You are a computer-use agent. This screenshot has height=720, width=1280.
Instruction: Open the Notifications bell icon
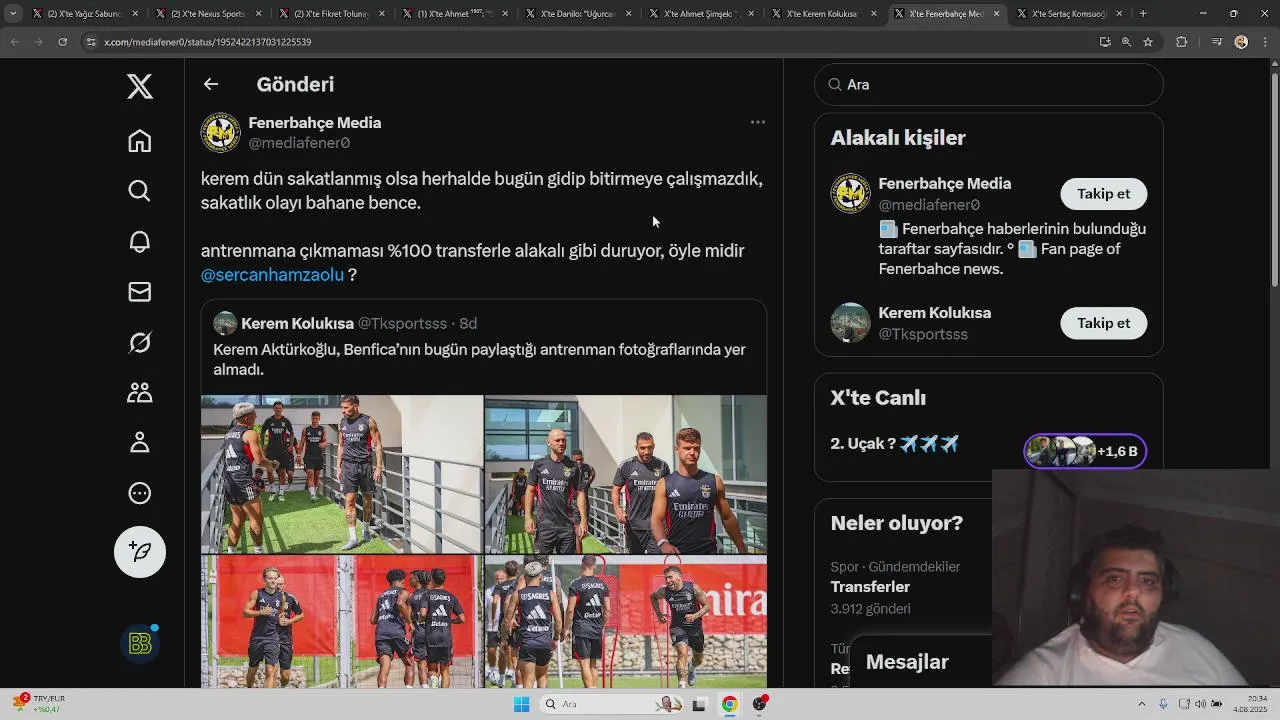pyautogui.click(x=140, y=241)
